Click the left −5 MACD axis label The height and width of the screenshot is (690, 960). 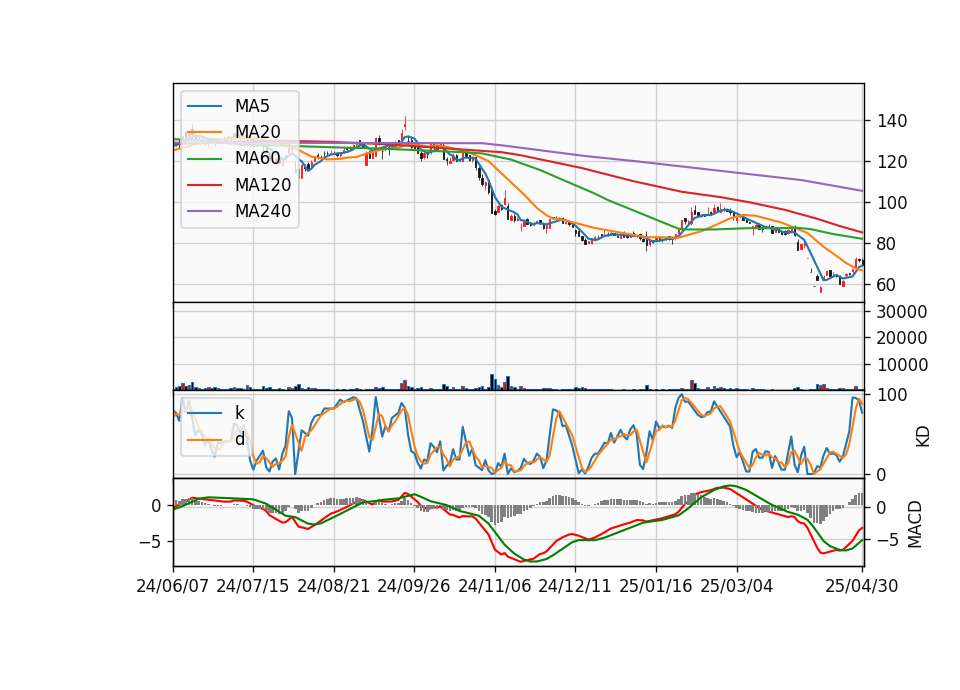151,542
